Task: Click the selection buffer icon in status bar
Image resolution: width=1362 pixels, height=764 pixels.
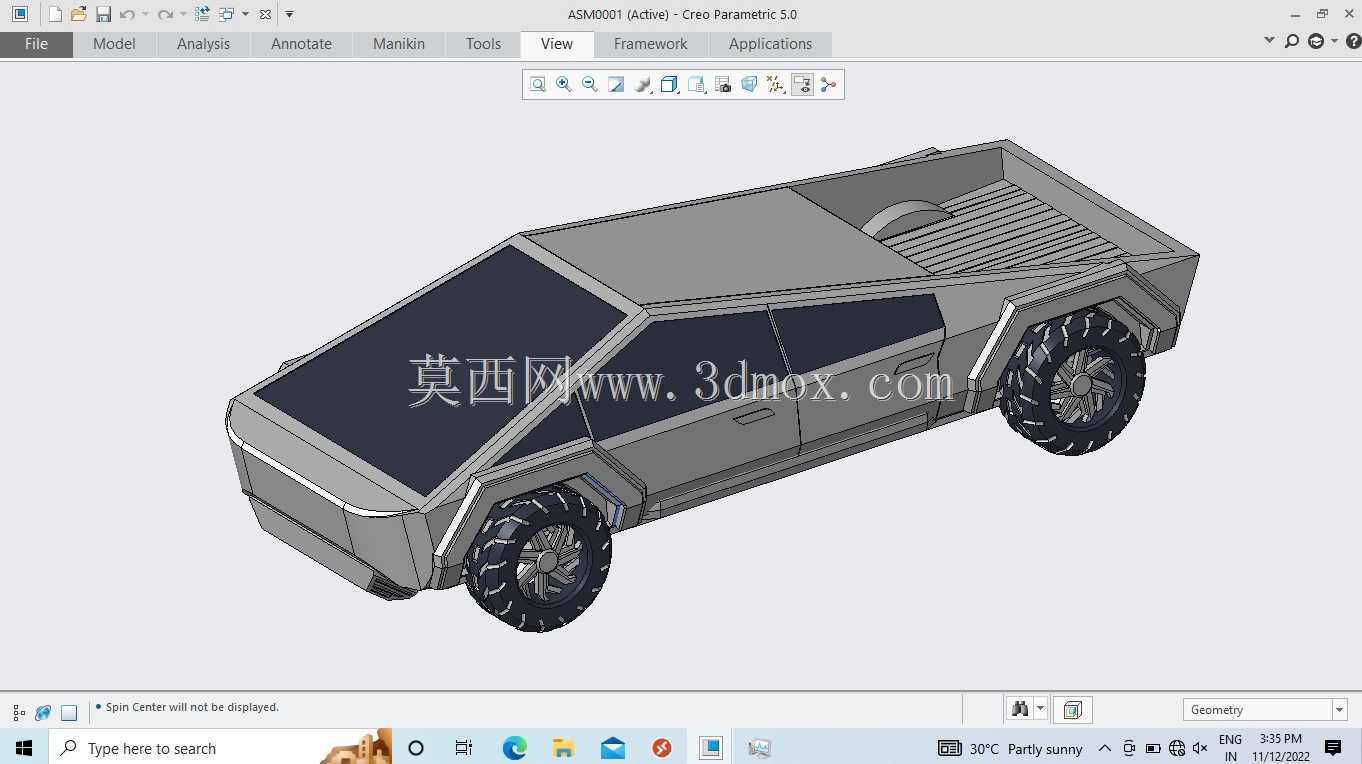Action: pos(1072,710)
